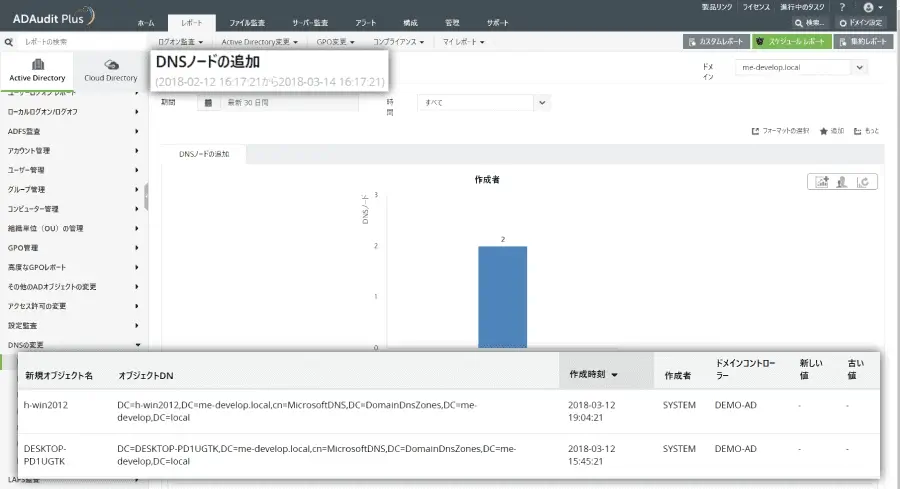Click the blue bar in 作成者 chart
Screen dimensions: 900x489
click(503, 297)
